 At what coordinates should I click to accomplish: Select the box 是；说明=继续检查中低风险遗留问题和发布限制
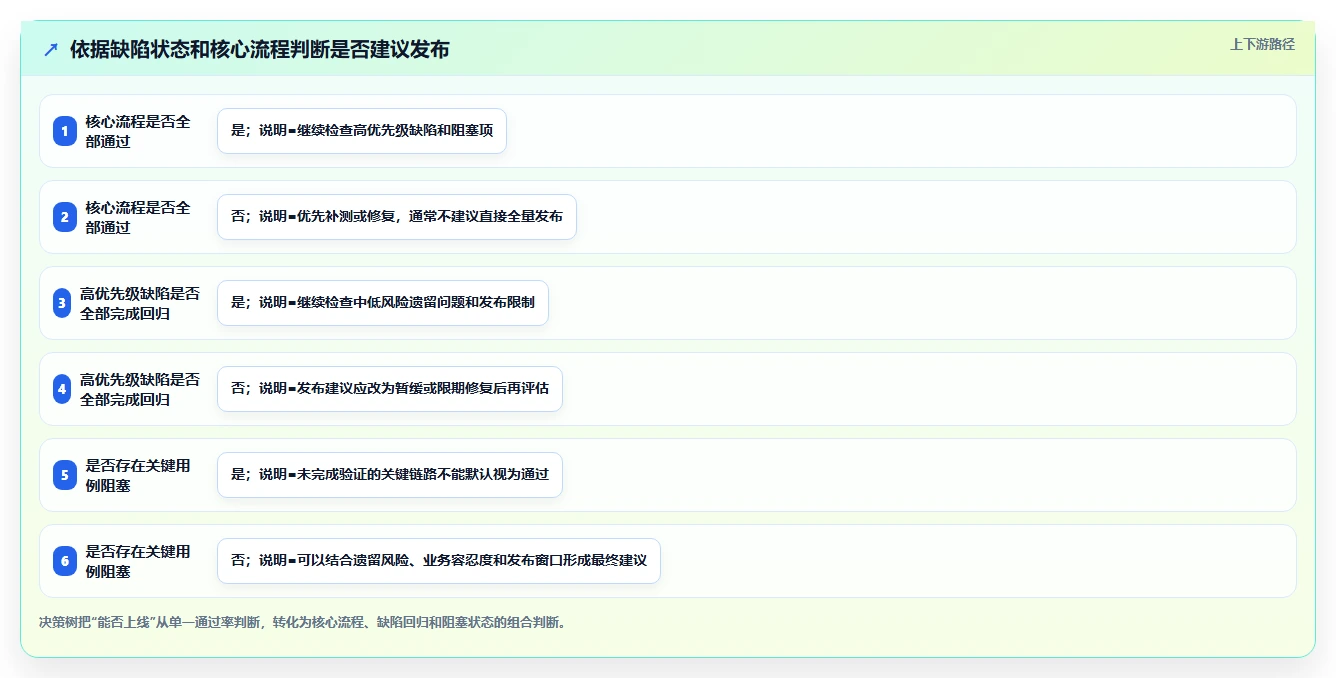[383, 303]
